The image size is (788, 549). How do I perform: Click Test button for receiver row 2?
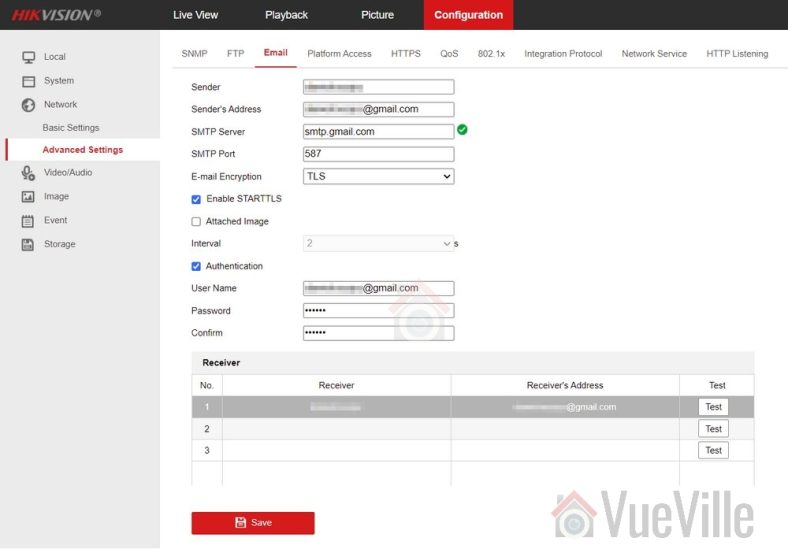(x=713, y=429)
